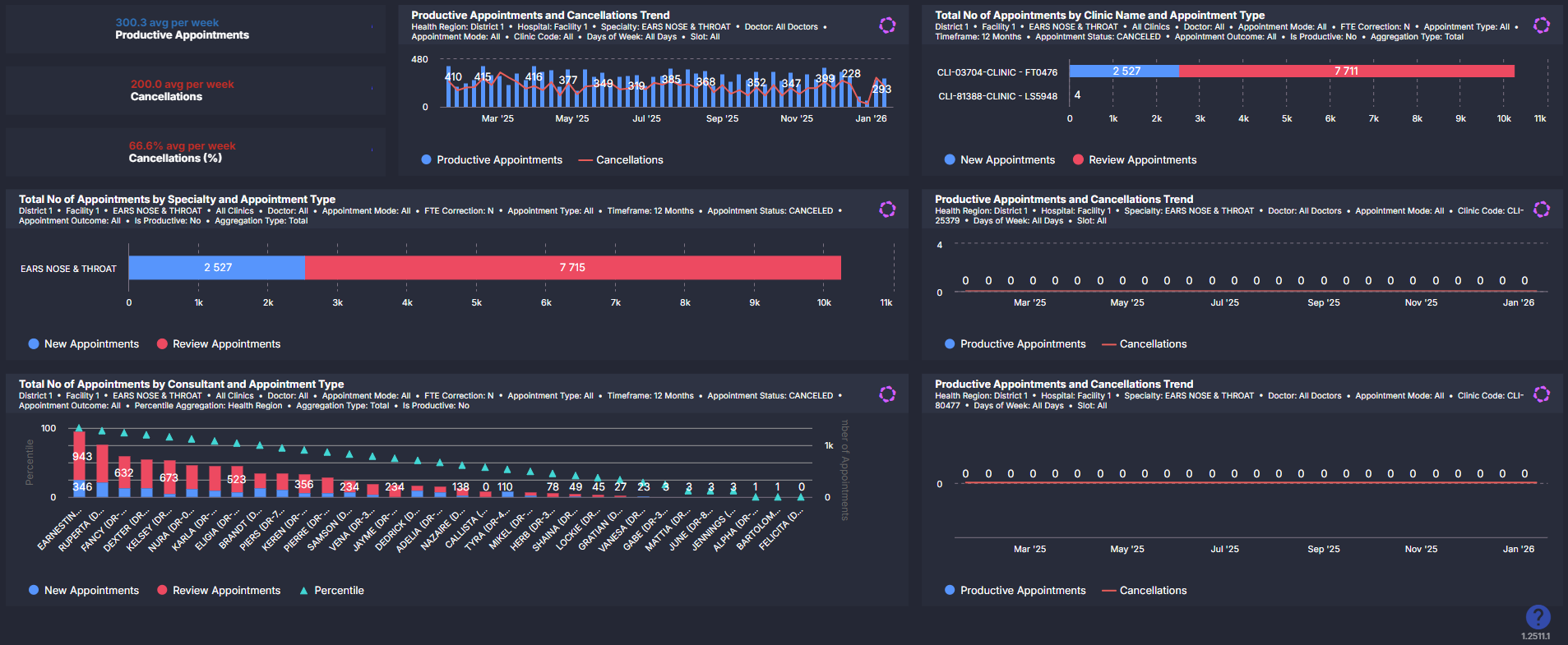Toggle Cancellations legend in top trend chart
1568x645 pixels.
click(629, 160)
